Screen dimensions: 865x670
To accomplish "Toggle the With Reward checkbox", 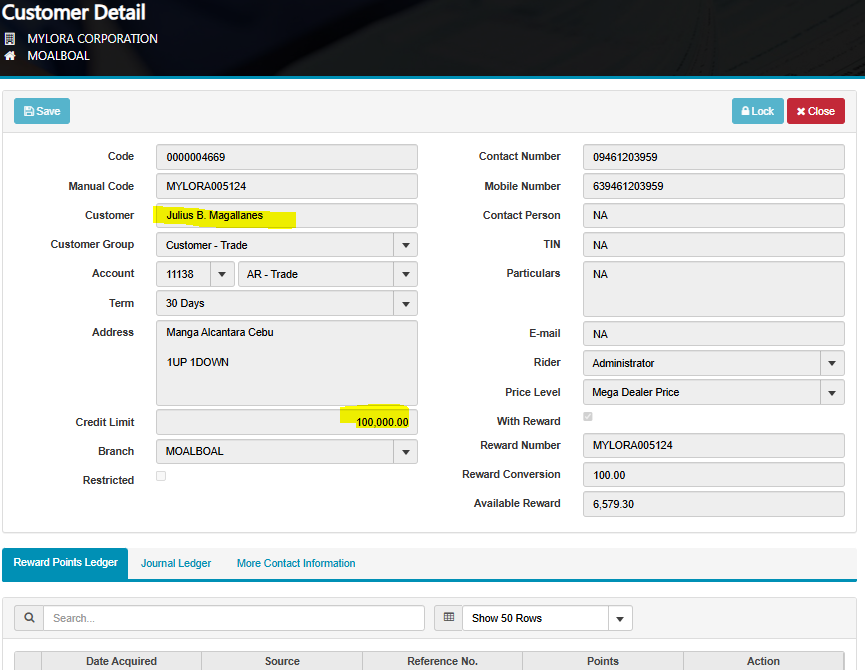I will [588, 417].
